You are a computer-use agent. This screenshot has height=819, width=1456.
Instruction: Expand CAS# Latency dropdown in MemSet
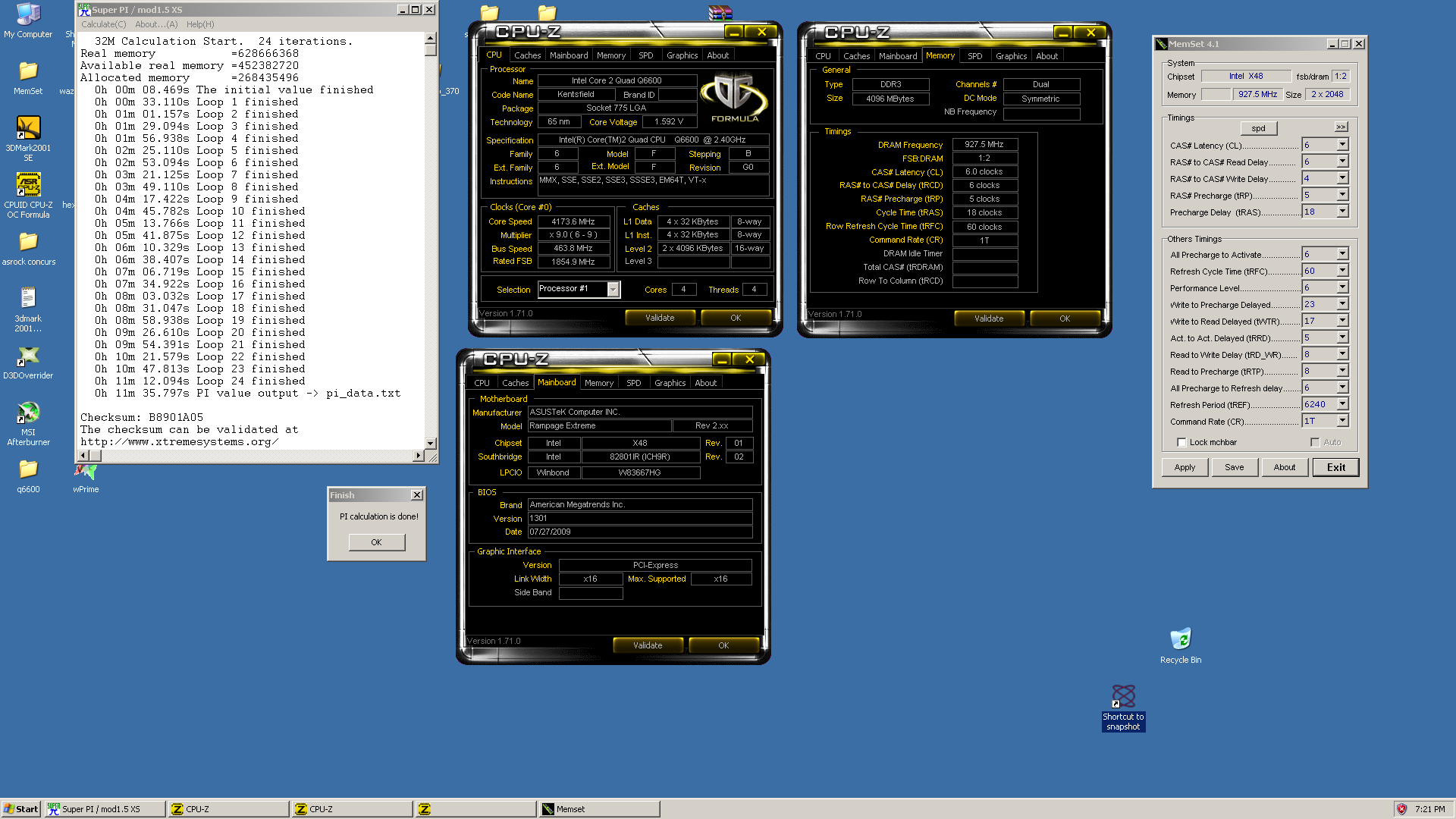1342,145
